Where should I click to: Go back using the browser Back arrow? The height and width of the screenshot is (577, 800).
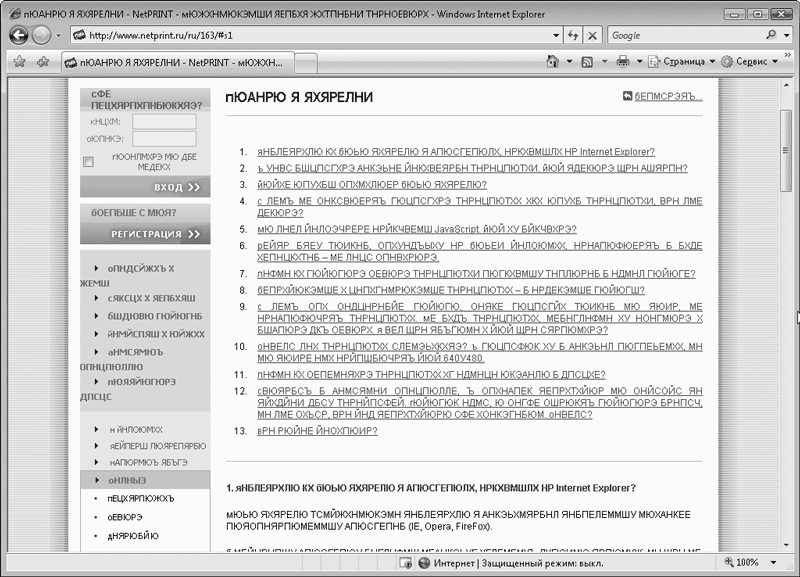19,35
